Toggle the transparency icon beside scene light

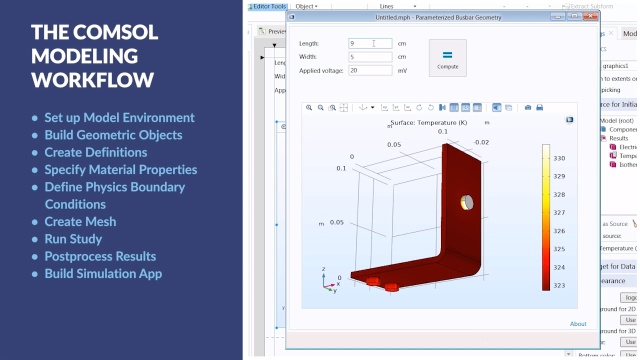(509, 108)
